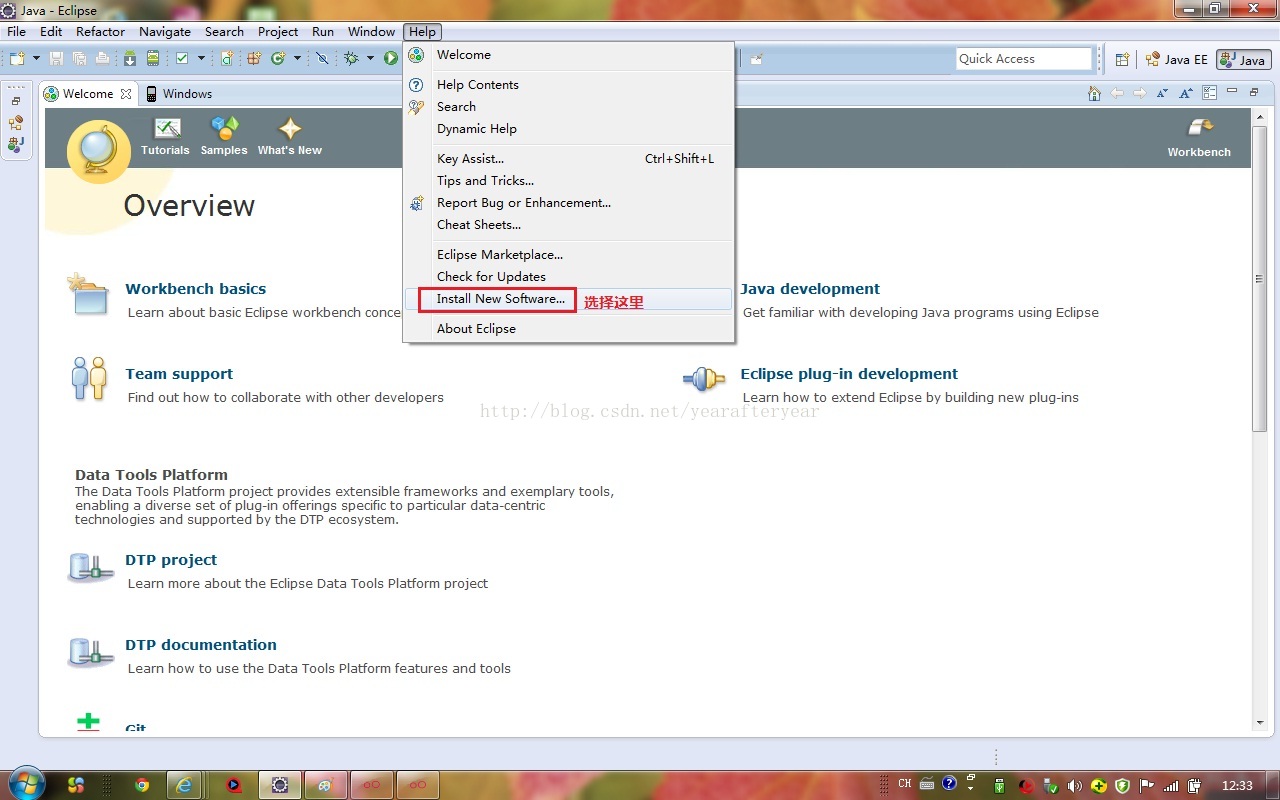Open the What's New star icon

tap(290, 128)
